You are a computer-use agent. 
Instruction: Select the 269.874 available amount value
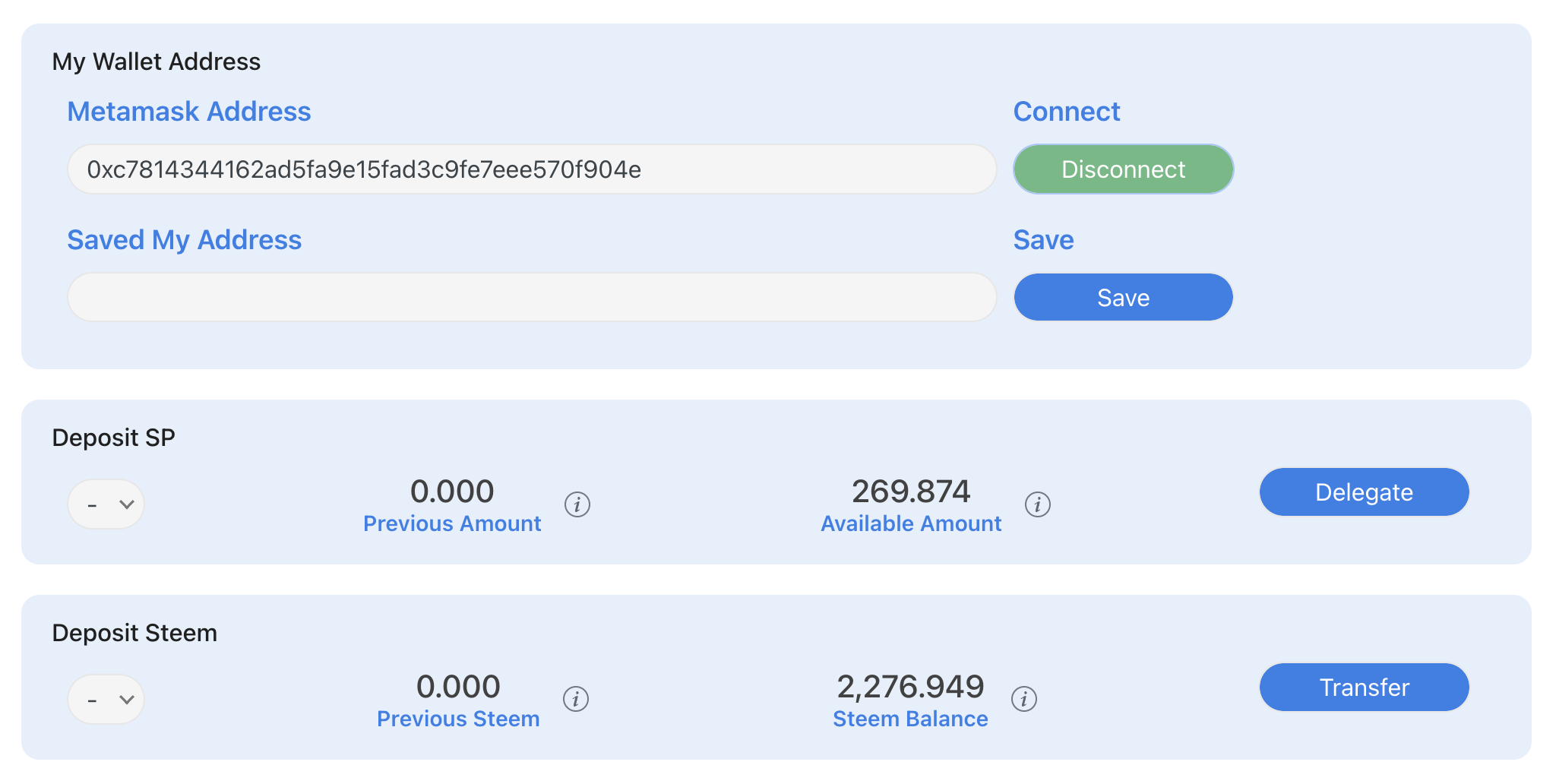click(911, 492)
